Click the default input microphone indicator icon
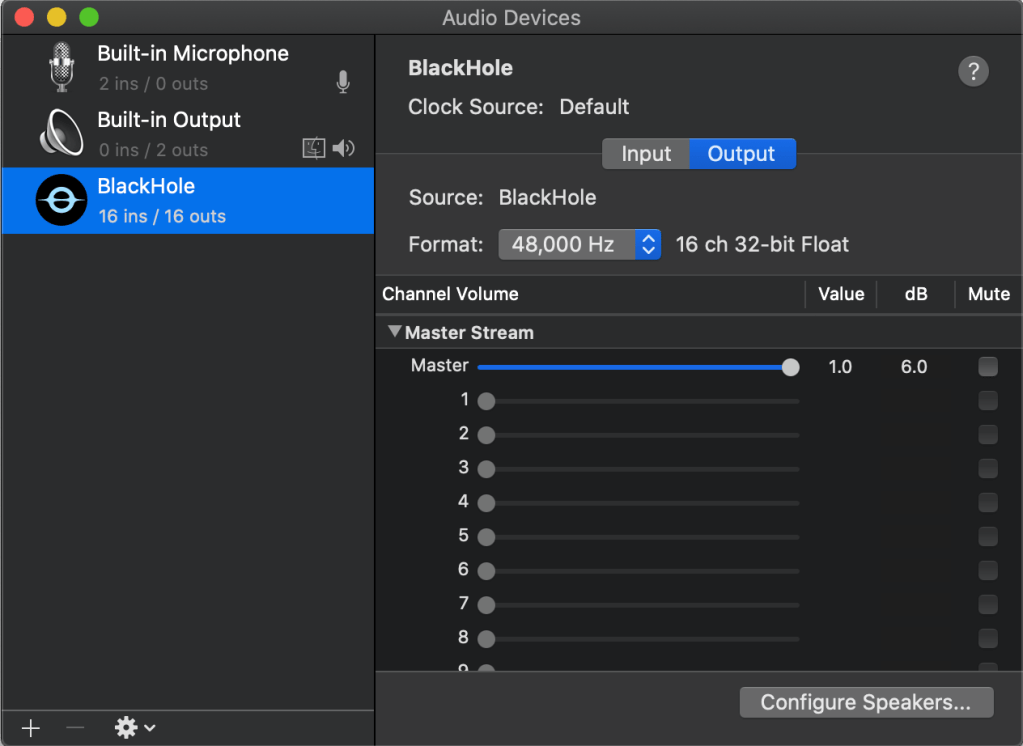Viewport: 1023px width, 746px height. click(x=343, y=83)
